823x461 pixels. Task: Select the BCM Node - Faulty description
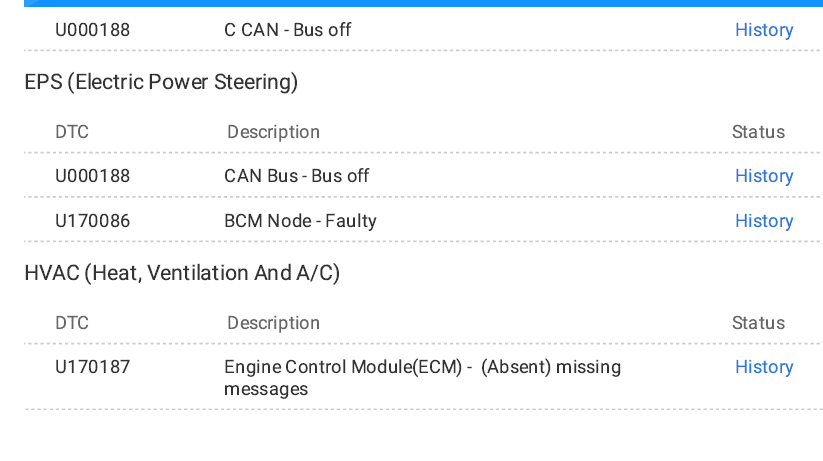(300, 221)
